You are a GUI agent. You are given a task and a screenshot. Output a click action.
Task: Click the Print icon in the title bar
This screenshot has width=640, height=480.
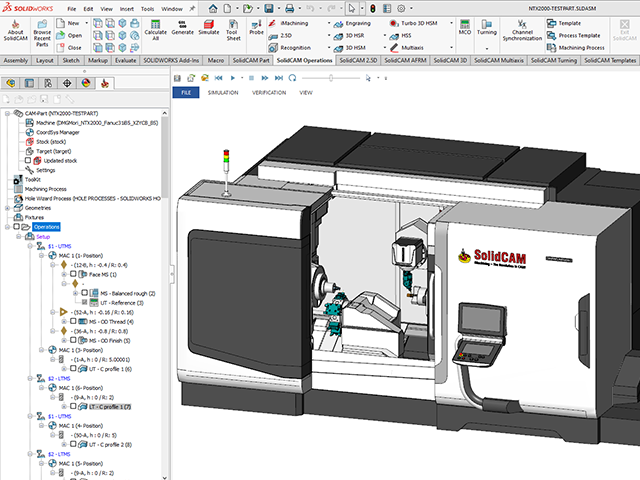point(289,8)
